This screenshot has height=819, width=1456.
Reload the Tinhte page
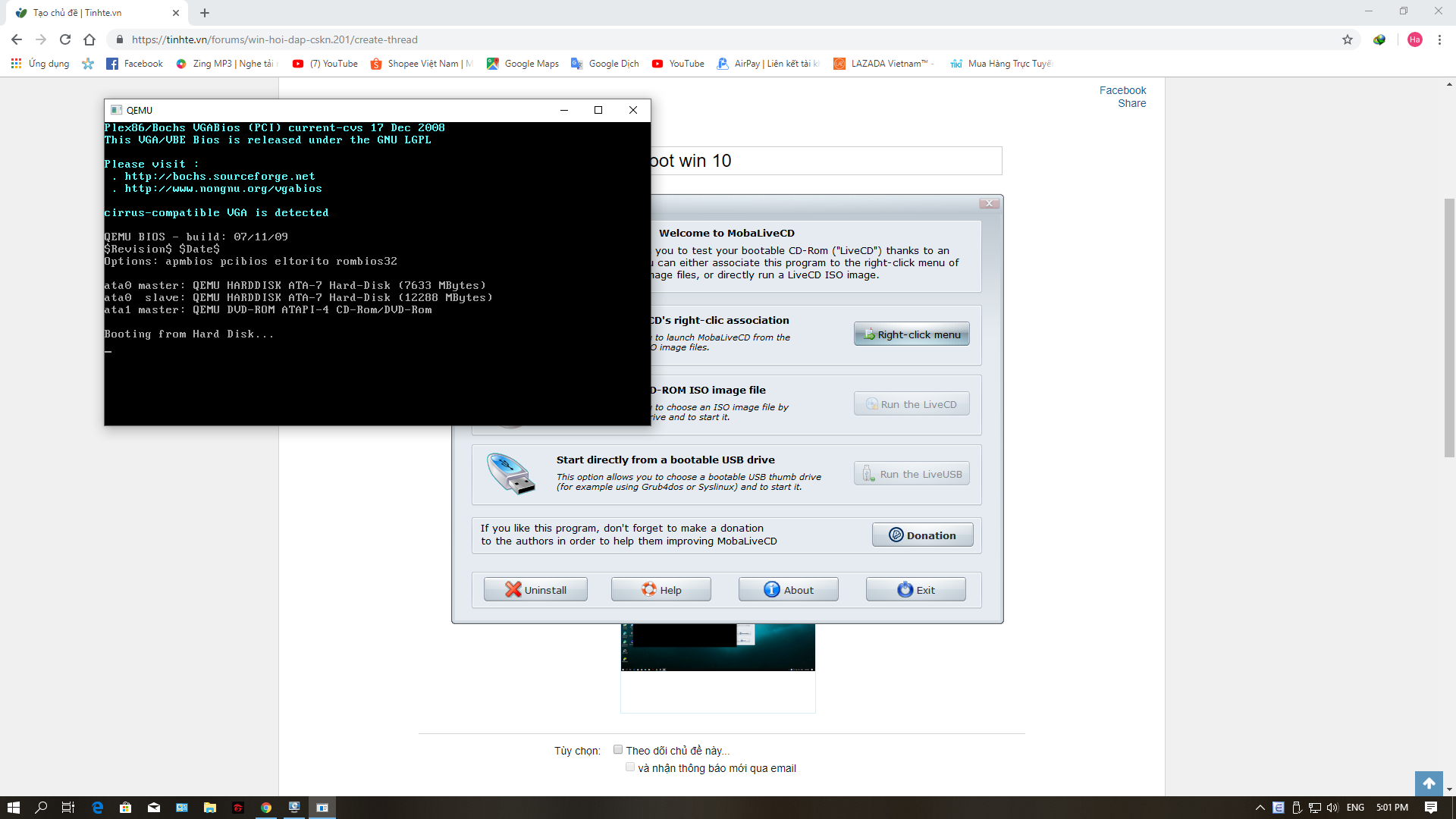[x=65, y=39]
